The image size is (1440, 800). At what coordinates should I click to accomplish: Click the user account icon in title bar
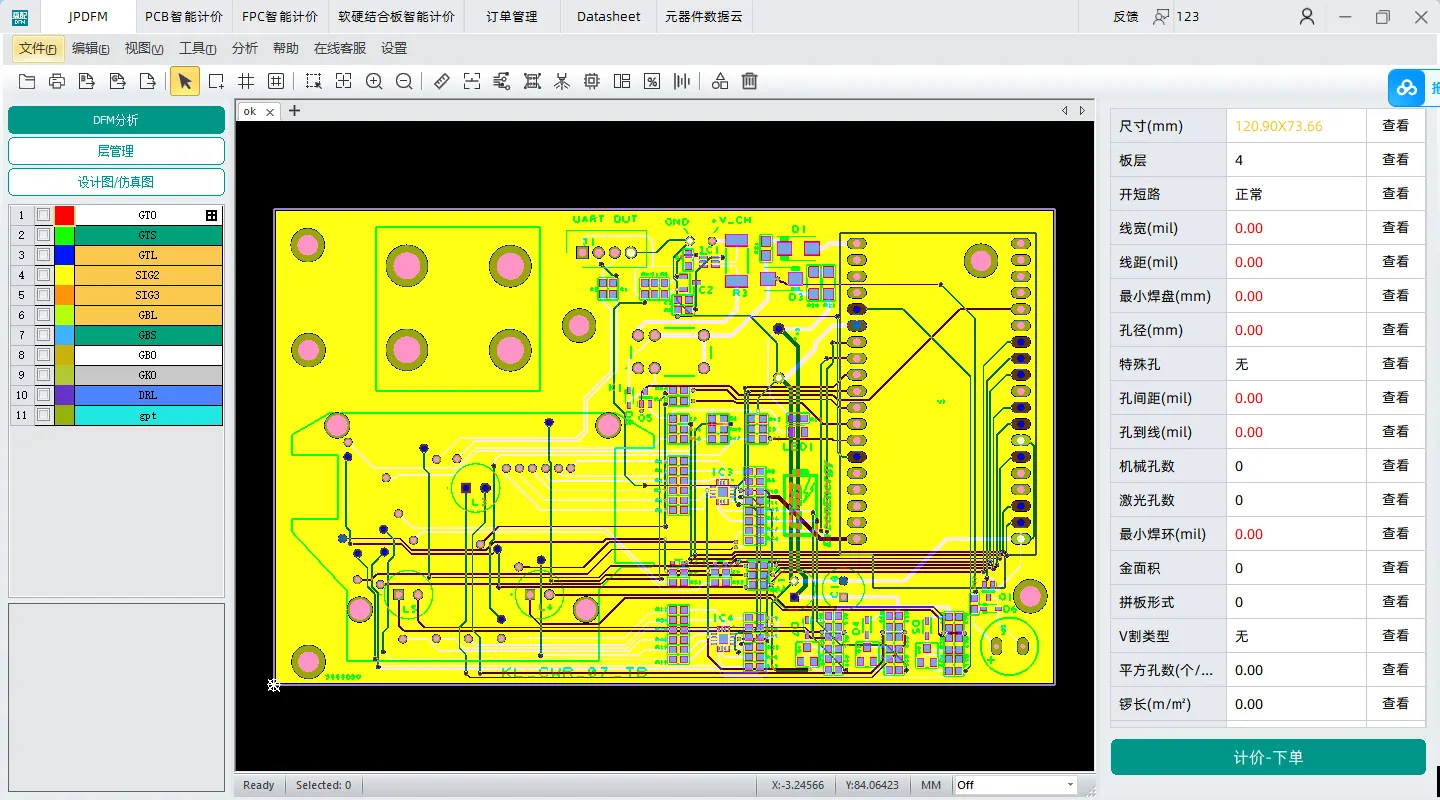(1307, 16)
